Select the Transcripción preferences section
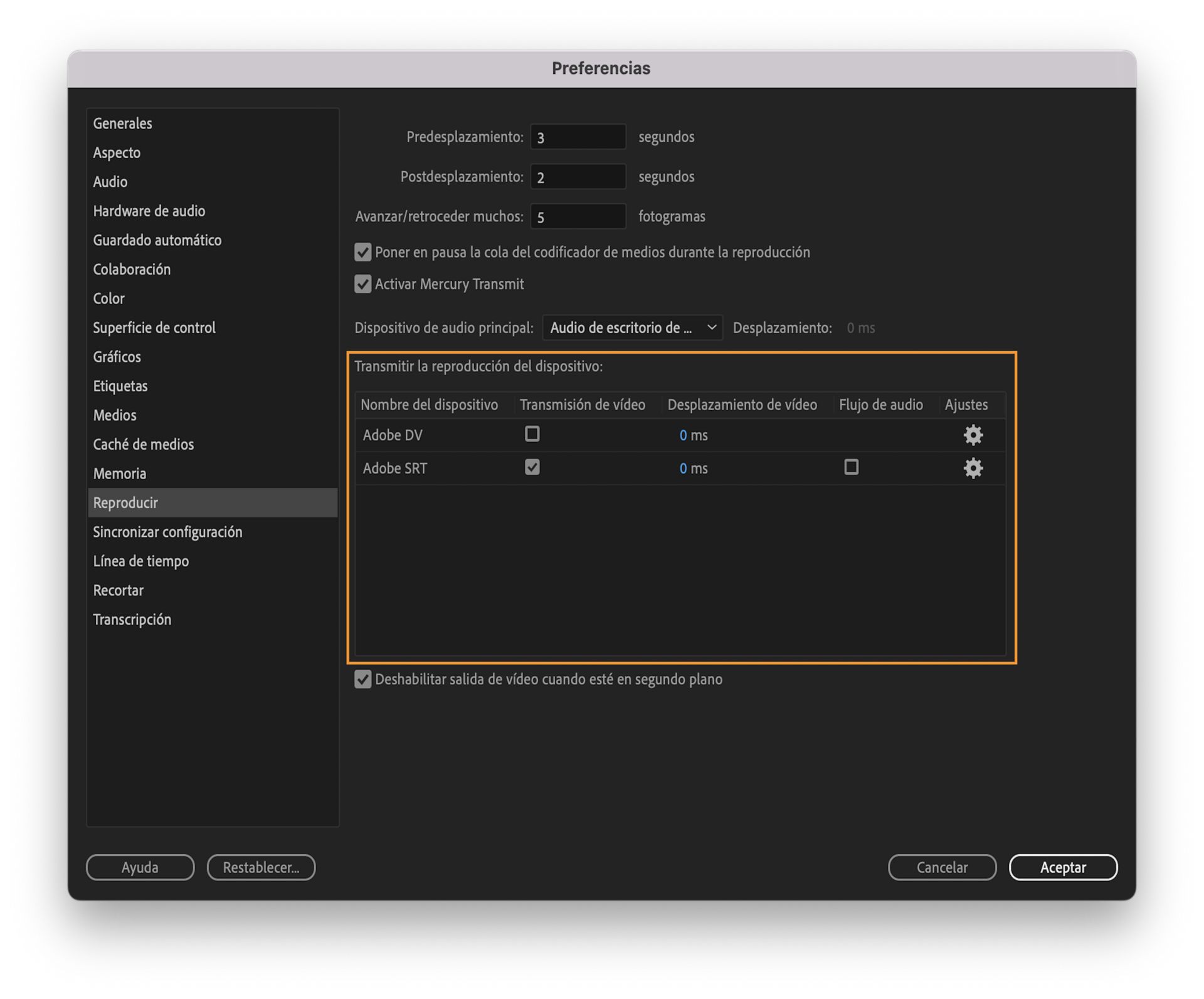This screenshot has height=999, width=1204. click(132, 619)
